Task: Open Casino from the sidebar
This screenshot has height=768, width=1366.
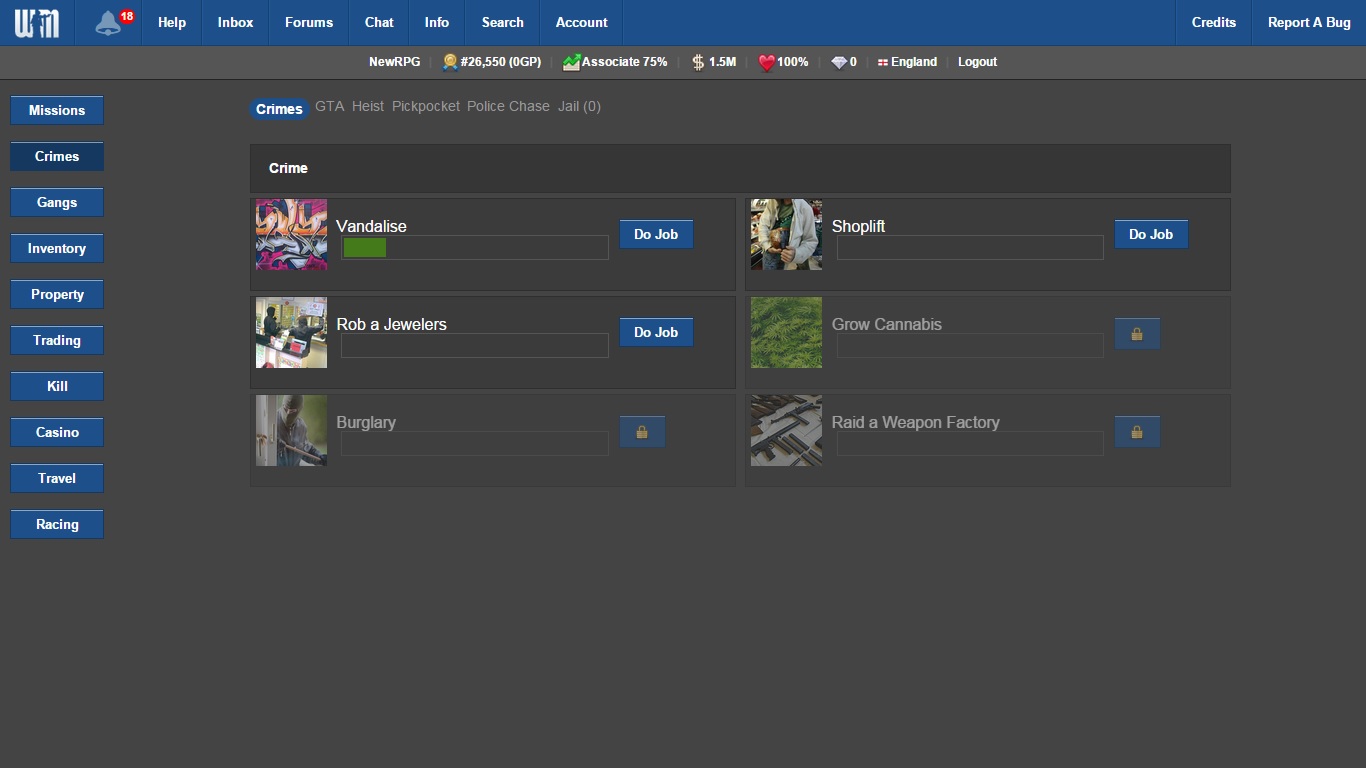Action: (x=57, y=432)
